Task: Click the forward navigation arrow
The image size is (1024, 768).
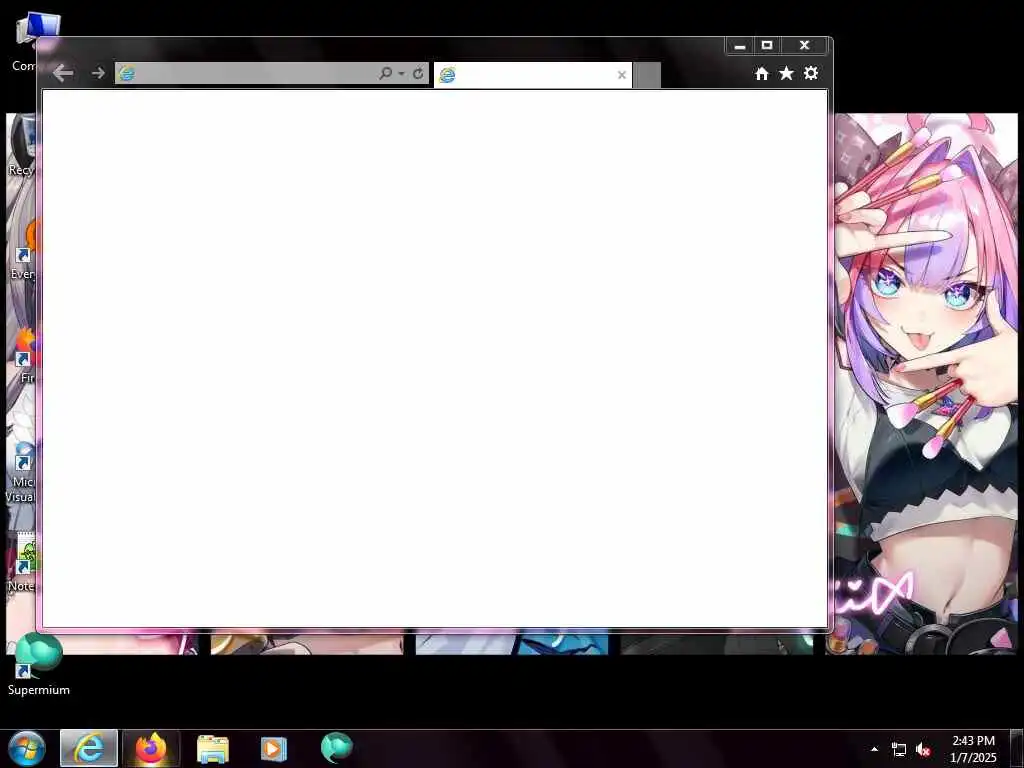Action: (98, 73)
